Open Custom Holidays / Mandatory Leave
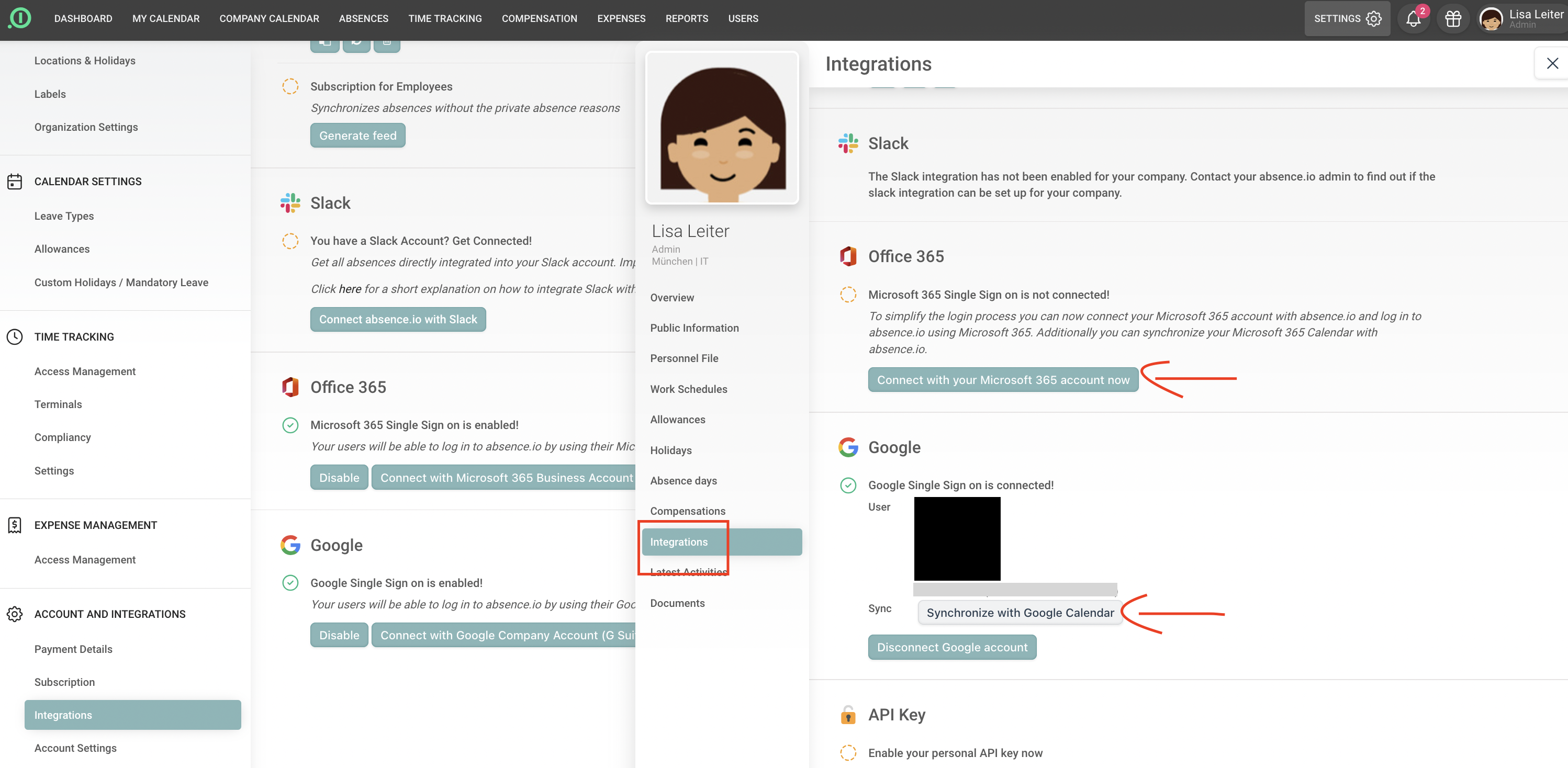Viewport: 1568px width, 768px height. tap(121, 283)
